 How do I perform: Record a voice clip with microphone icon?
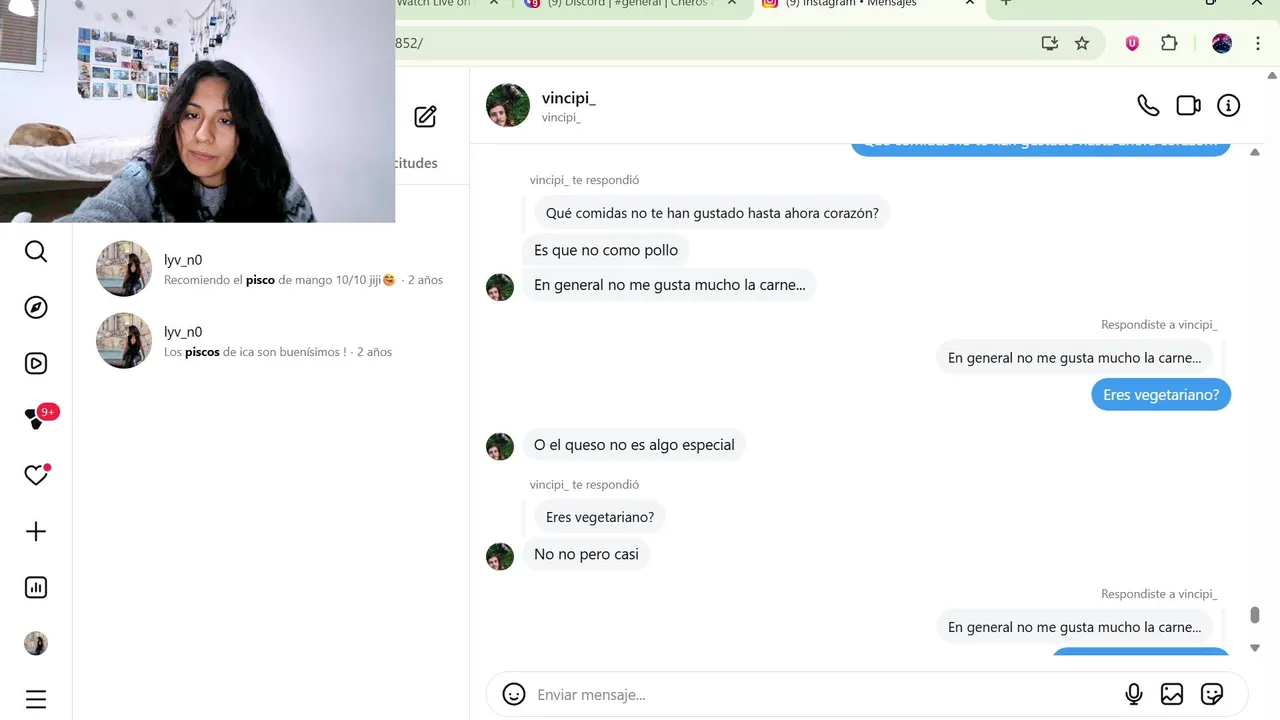1134,694
